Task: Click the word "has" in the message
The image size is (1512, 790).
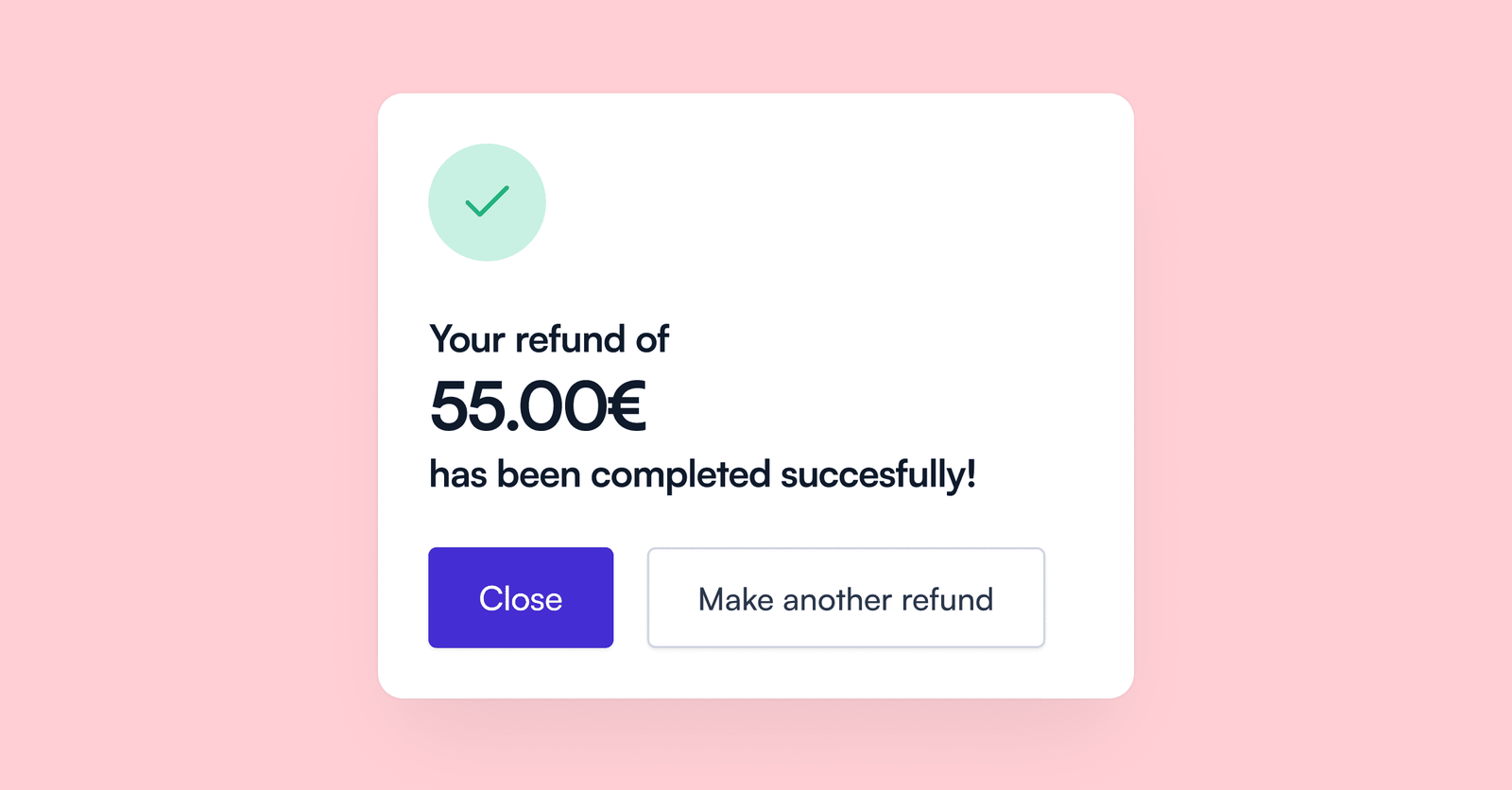Action: coord(458,474)
